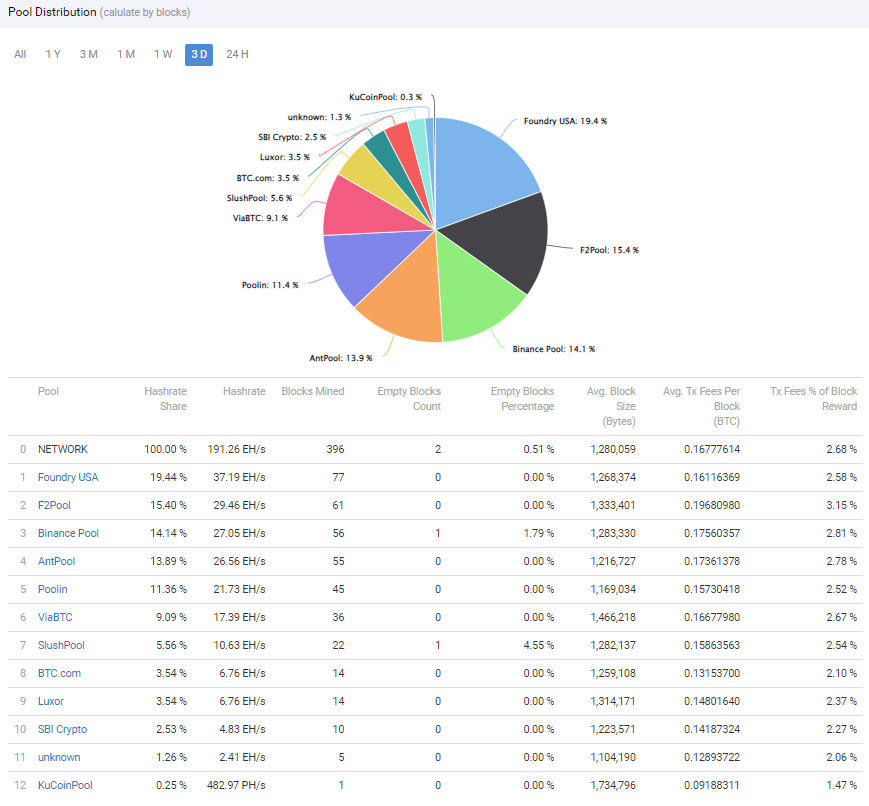Click the Empty Blocks Count column header
869x806 pixels.
pyautogui.click(x=409, y=399)
